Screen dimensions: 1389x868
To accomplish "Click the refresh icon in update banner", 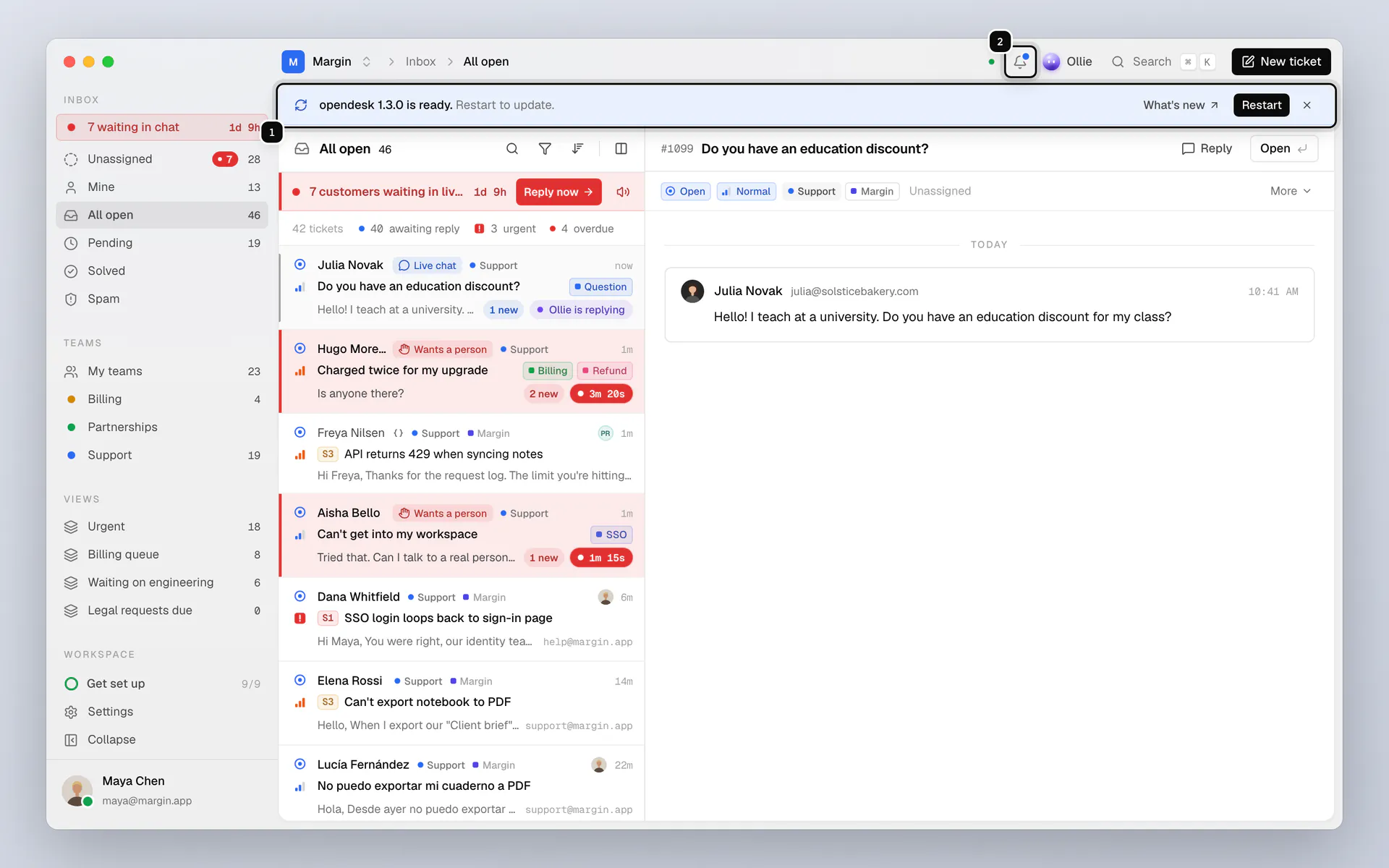I will pyautogui.click(x=301, y=105).
